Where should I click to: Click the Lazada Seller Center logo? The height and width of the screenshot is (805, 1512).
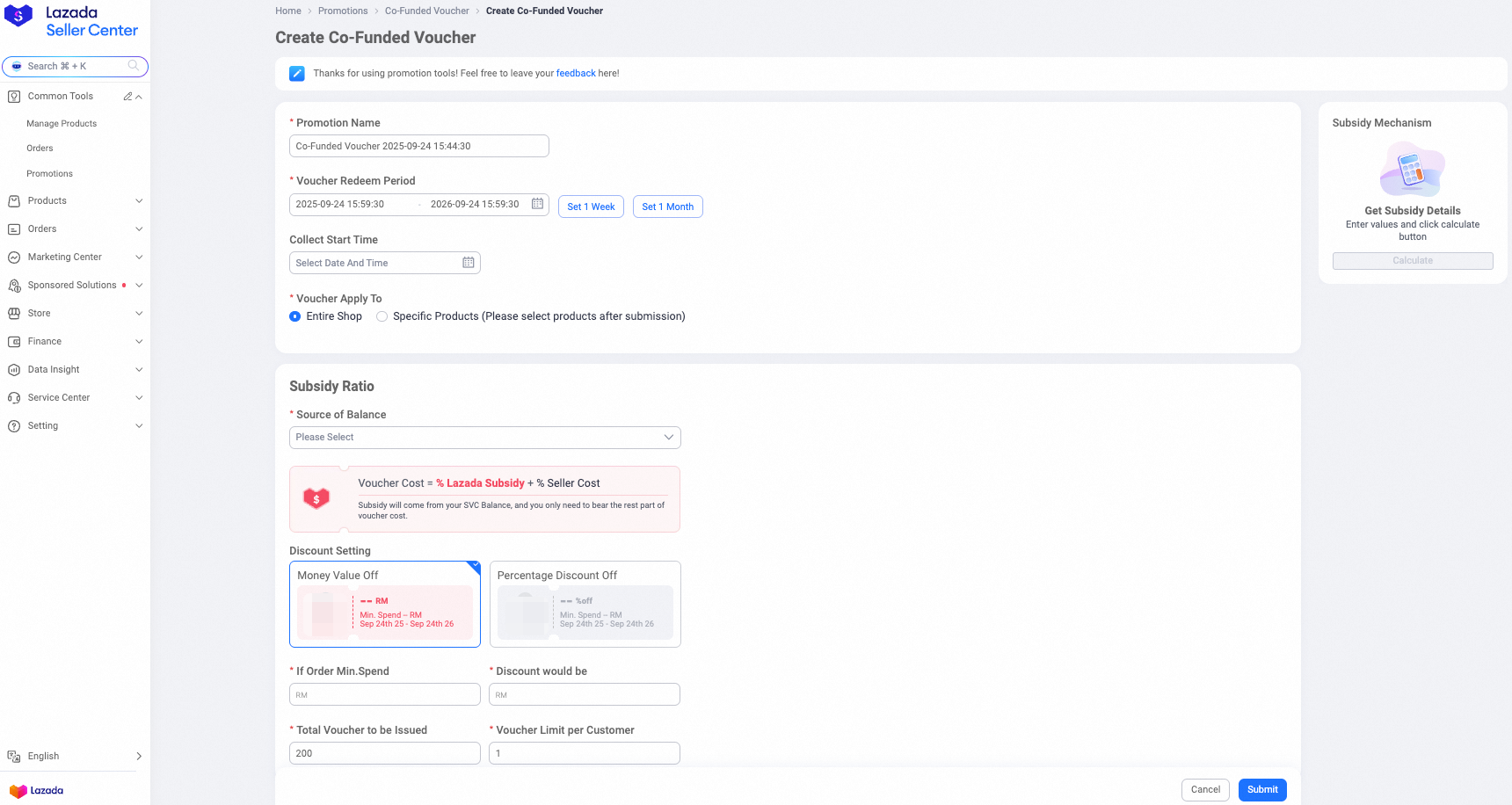(72, 22)
